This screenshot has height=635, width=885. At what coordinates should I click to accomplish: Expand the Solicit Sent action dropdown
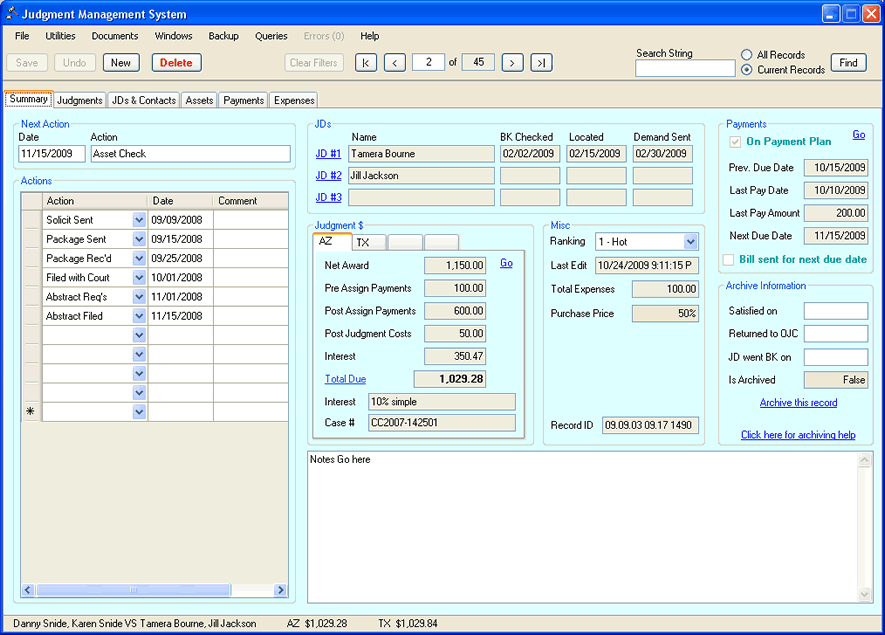(x=139, y=220)
